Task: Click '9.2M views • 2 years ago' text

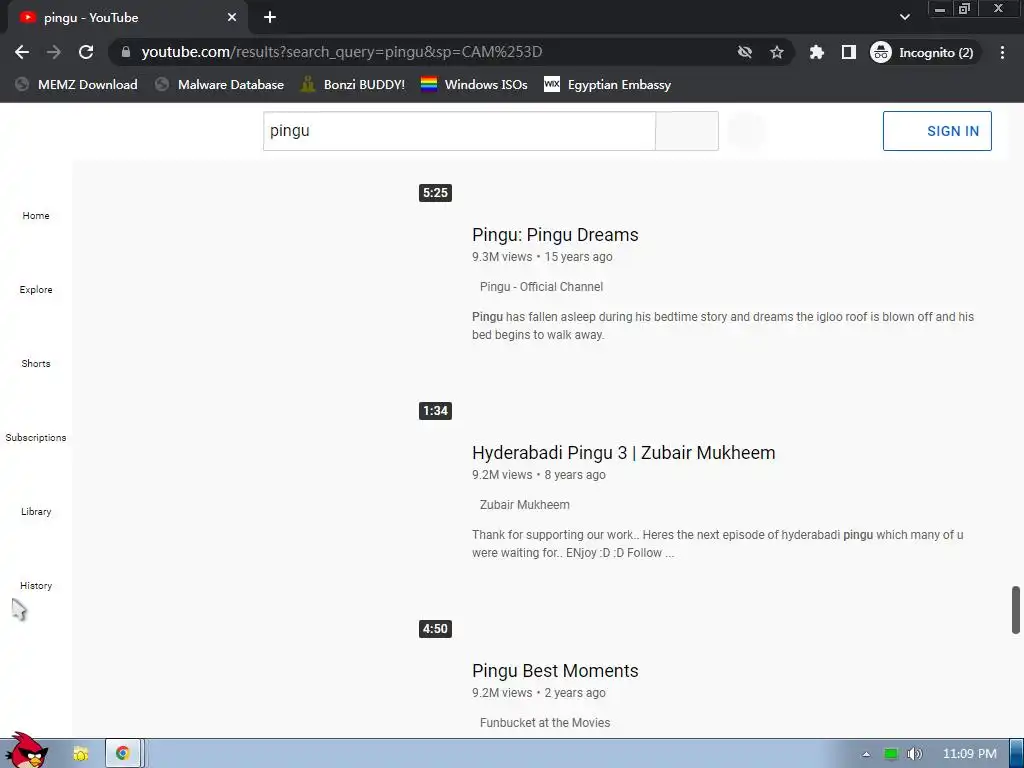Action: [x=539, y=693]
